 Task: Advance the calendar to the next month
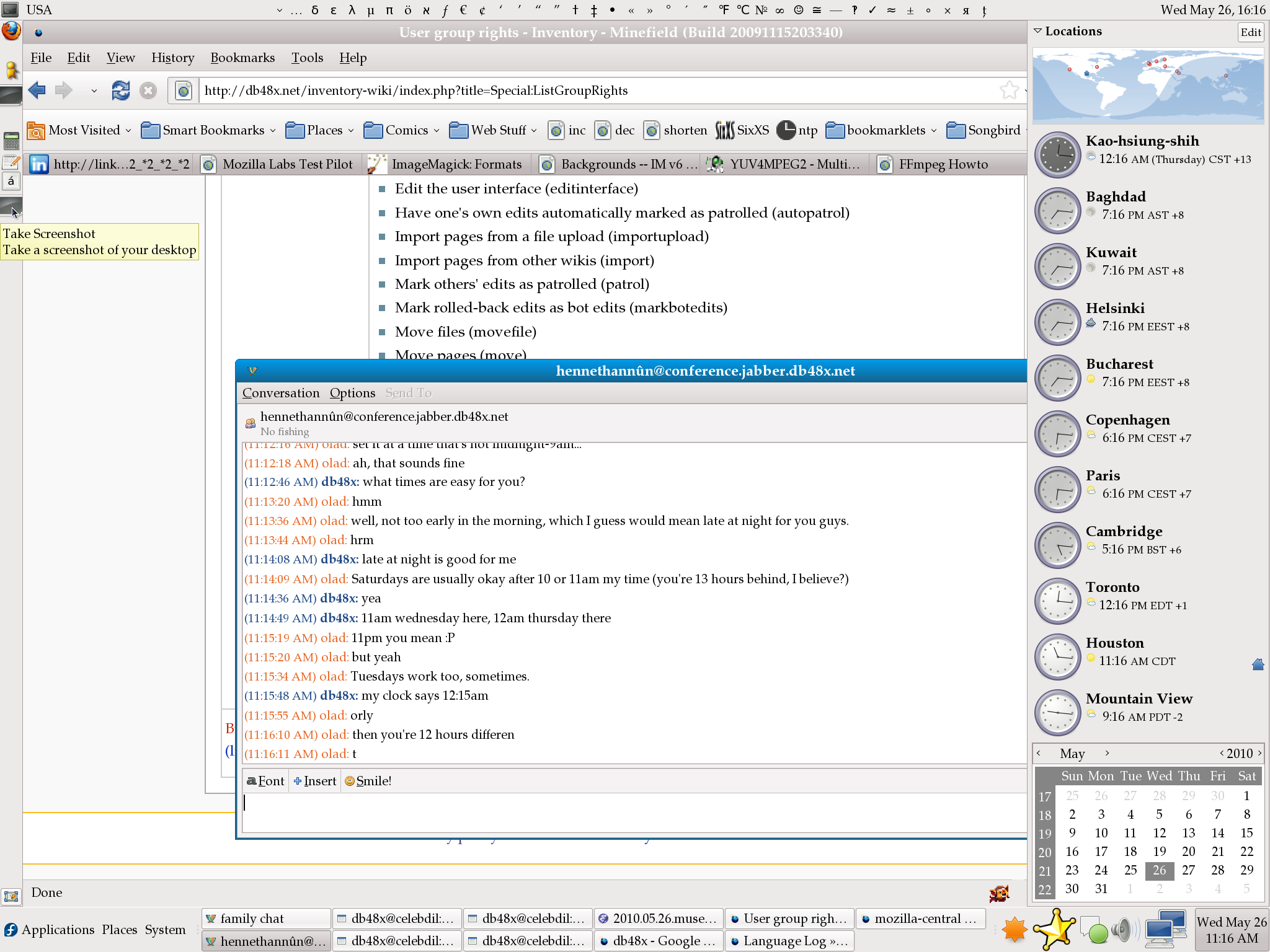[1107, 753]
